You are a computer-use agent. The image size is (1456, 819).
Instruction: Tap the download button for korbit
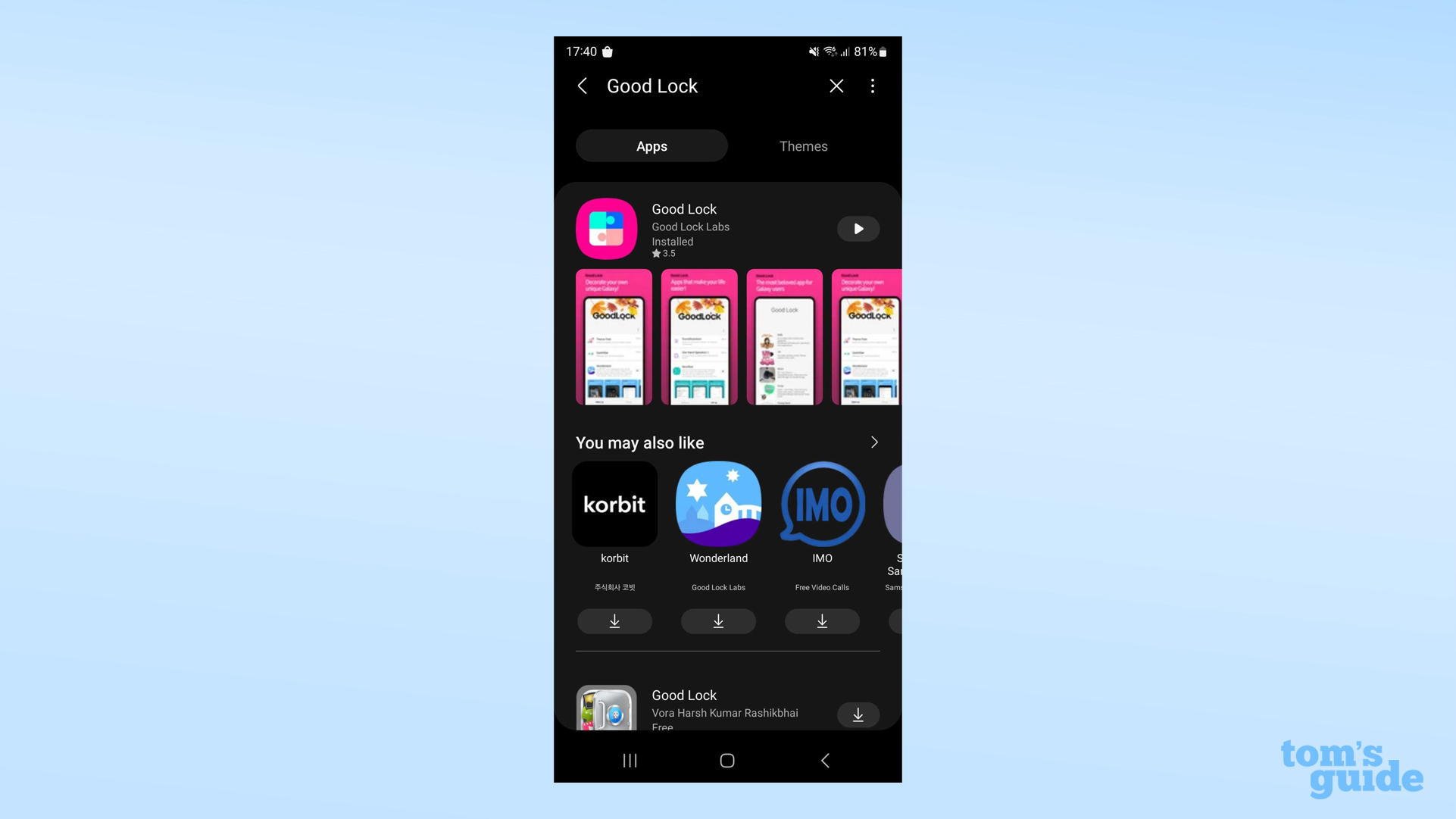[614, 620]
